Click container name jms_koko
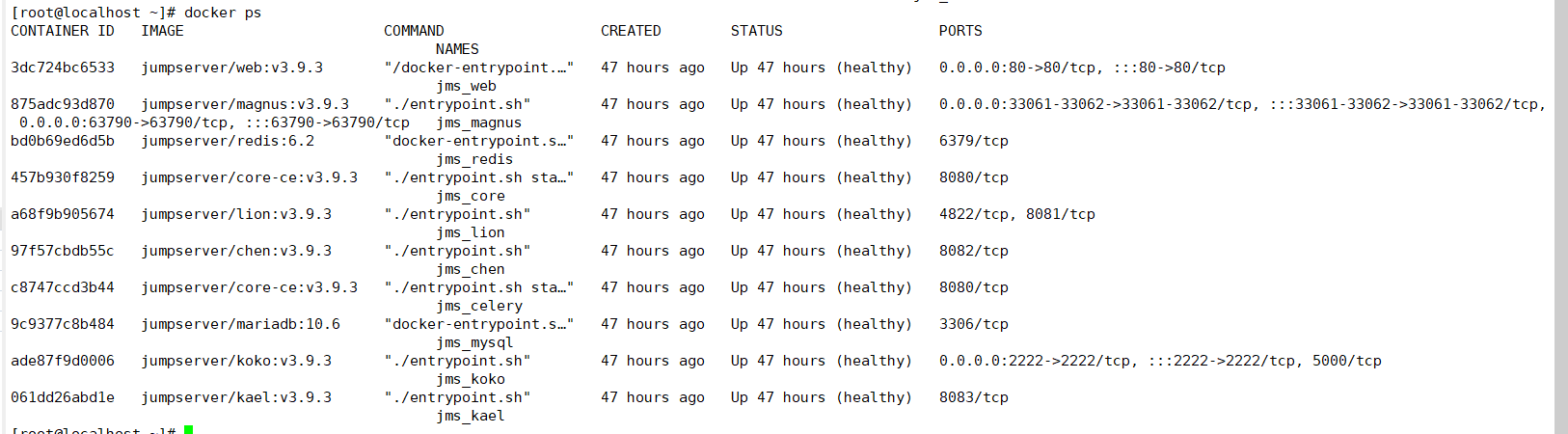The image size is (1568, 434). tap(470, 379)
